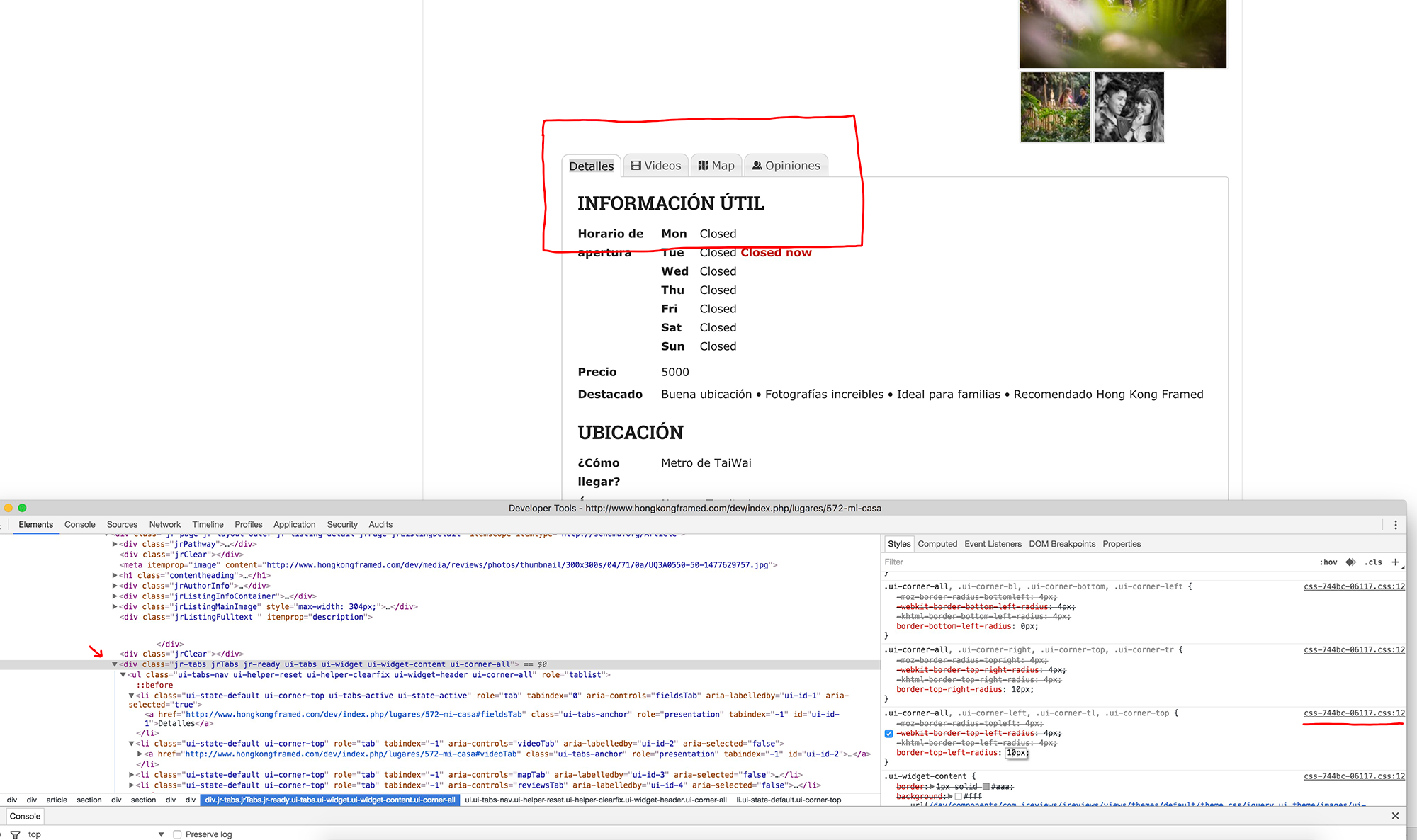Open the Map tab on the webpage
This screenshot has height=840, width=1417.
pos(716,166)
